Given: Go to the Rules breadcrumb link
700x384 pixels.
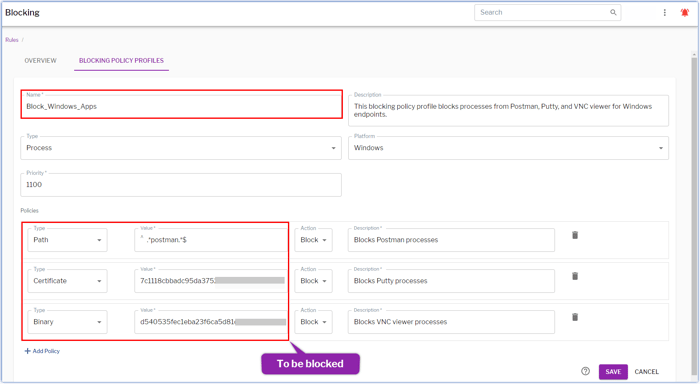Looking at the screenshot, I should [x=12, y=40].
